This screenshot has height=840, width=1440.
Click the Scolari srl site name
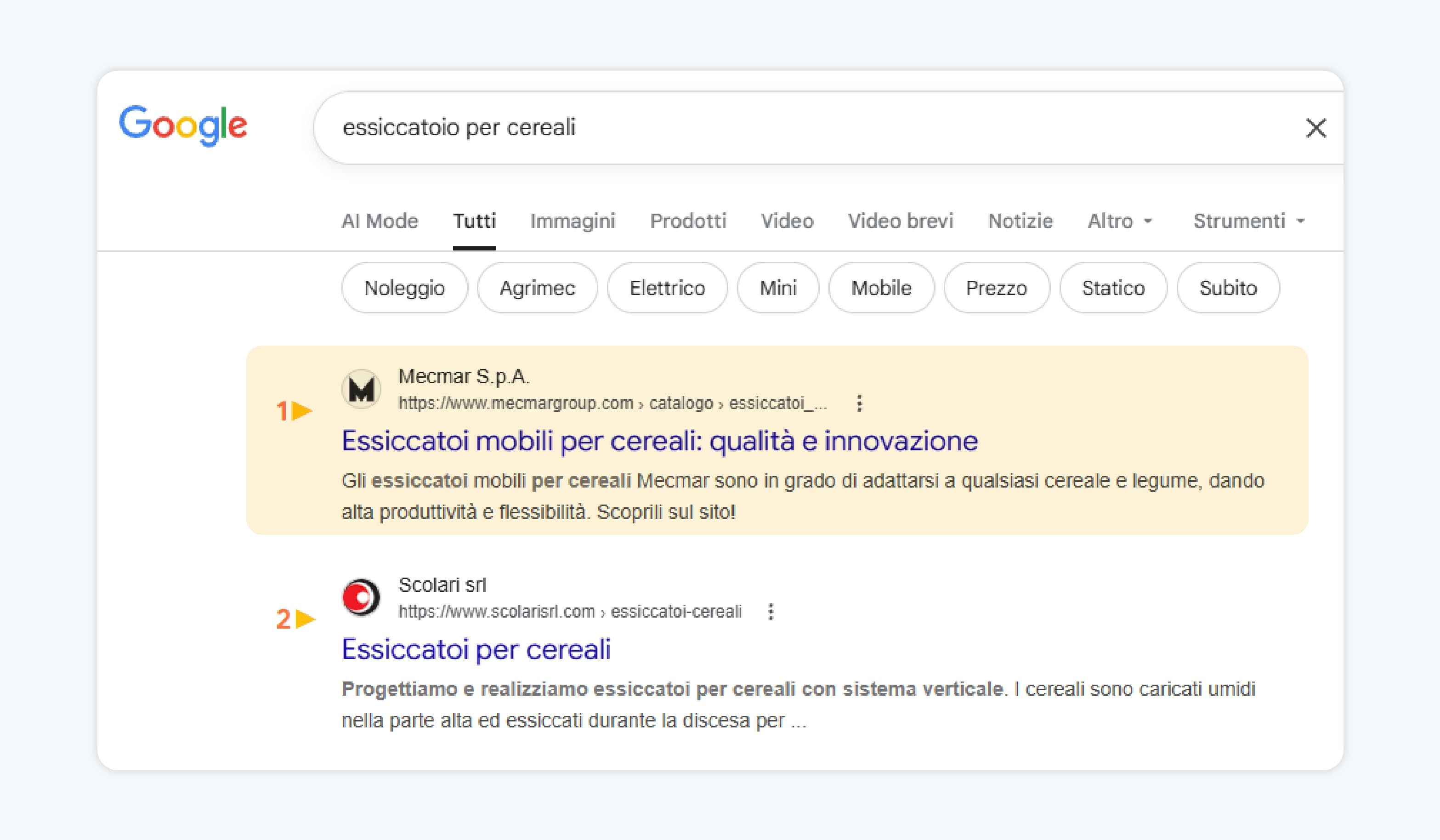pos(442,585)
